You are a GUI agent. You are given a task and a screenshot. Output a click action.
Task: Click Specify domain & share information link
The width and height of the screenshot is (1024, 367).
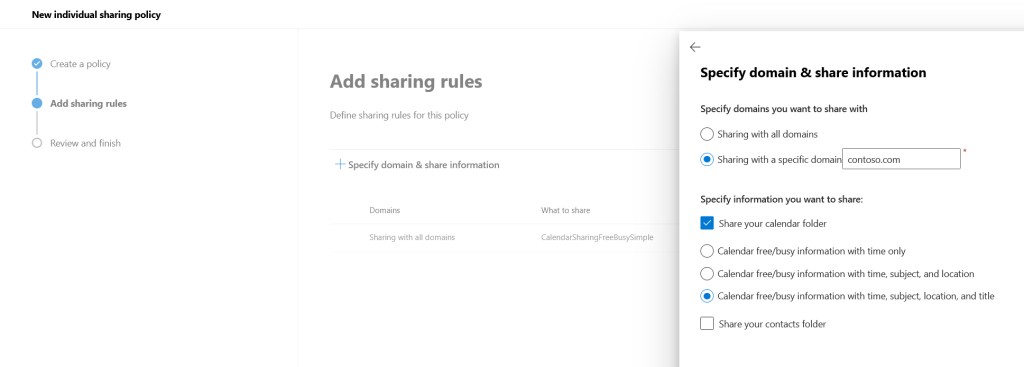pos(424,165)
